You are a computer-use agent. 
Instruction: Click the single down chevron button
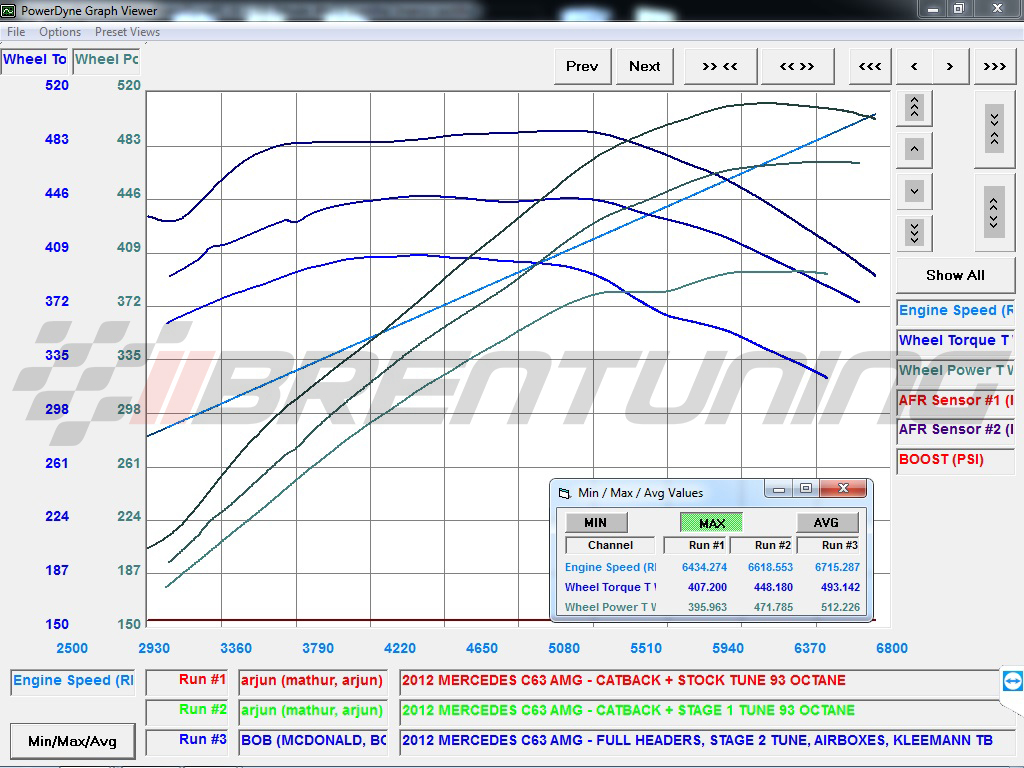coord(914,191)
